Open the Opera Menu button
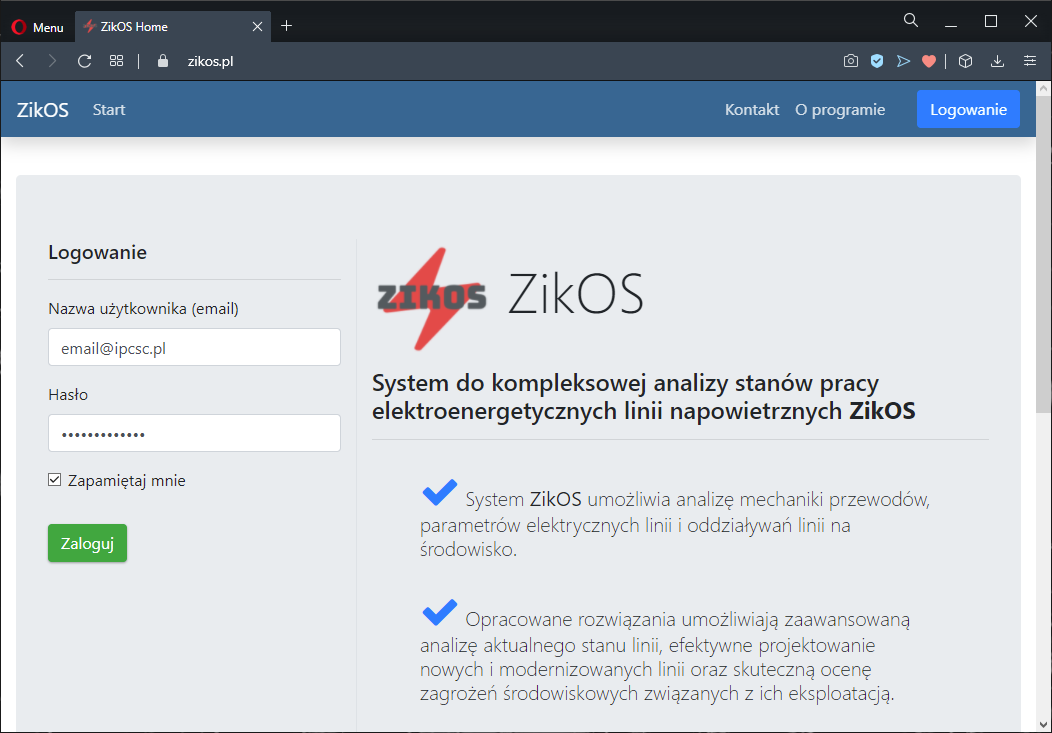This screenshot has width=1052, height=733. click(x=37, y=27)
